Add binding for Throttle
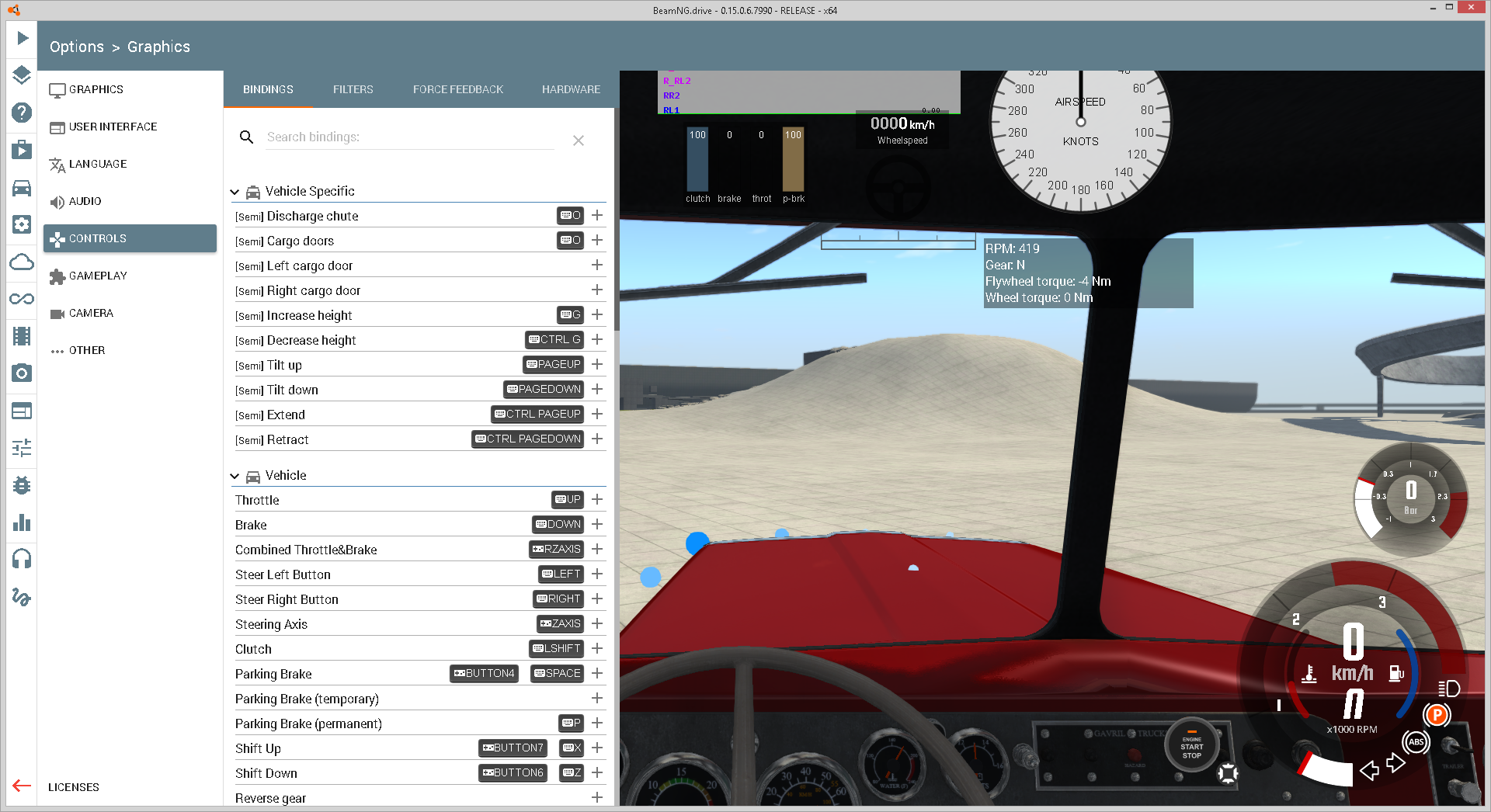Screen dimensions: 1491x812 click(597, 499)
